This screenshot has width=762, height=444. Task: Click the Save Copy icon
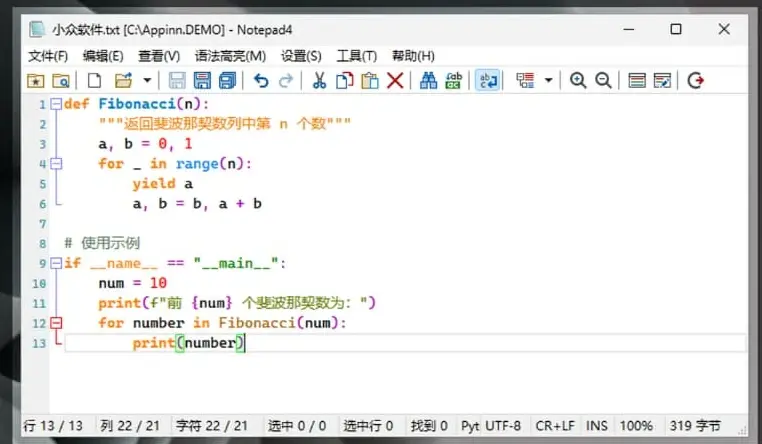pos(227,80)
